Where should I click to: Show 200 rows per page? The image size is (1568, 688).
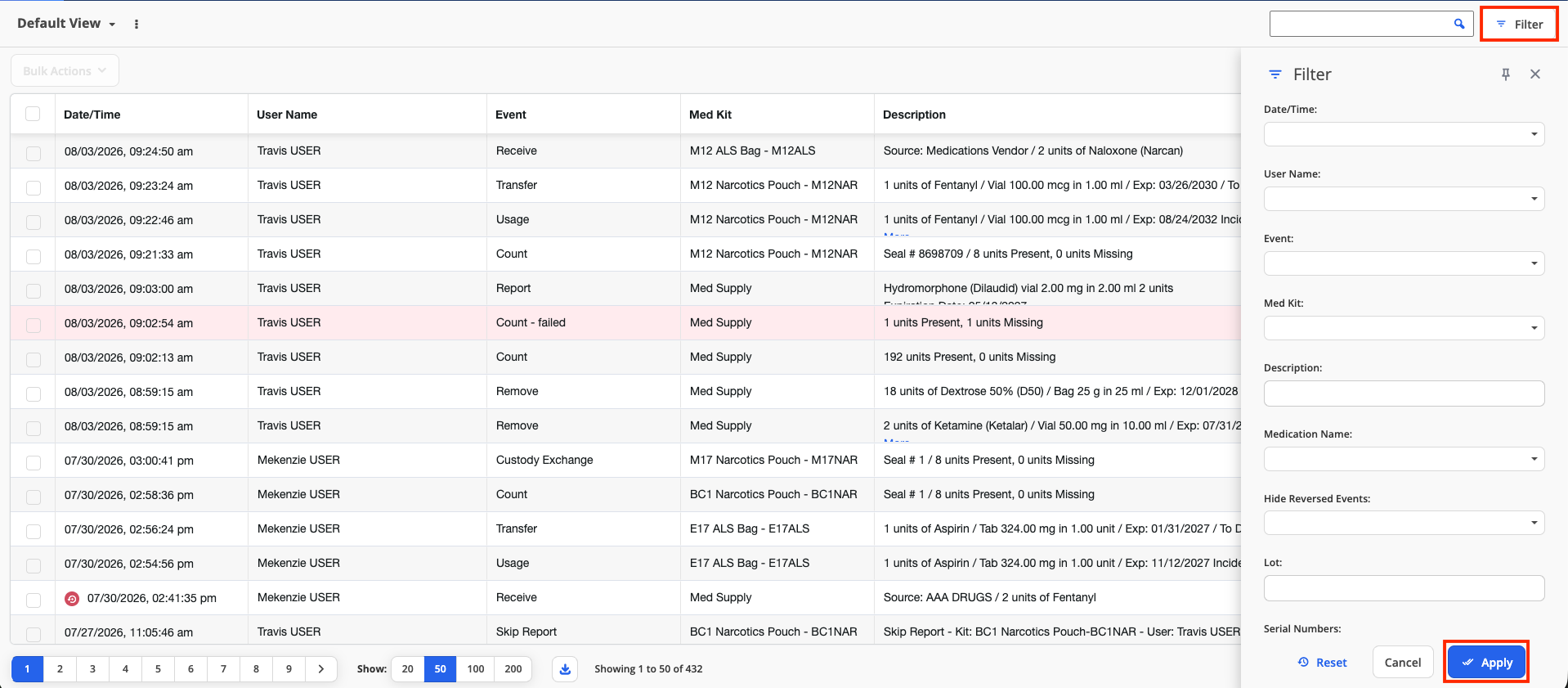[513, 669]
